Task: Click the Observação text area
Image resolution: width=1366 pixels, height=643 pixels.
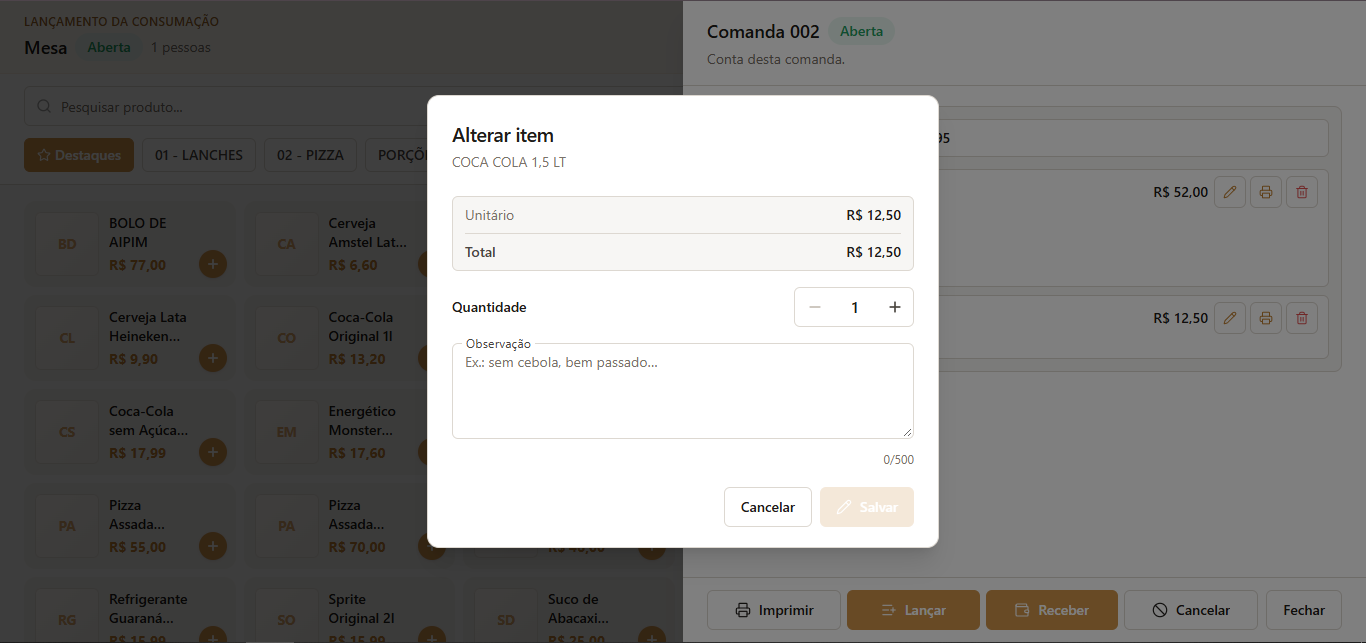Action: [x=683, y=391]
